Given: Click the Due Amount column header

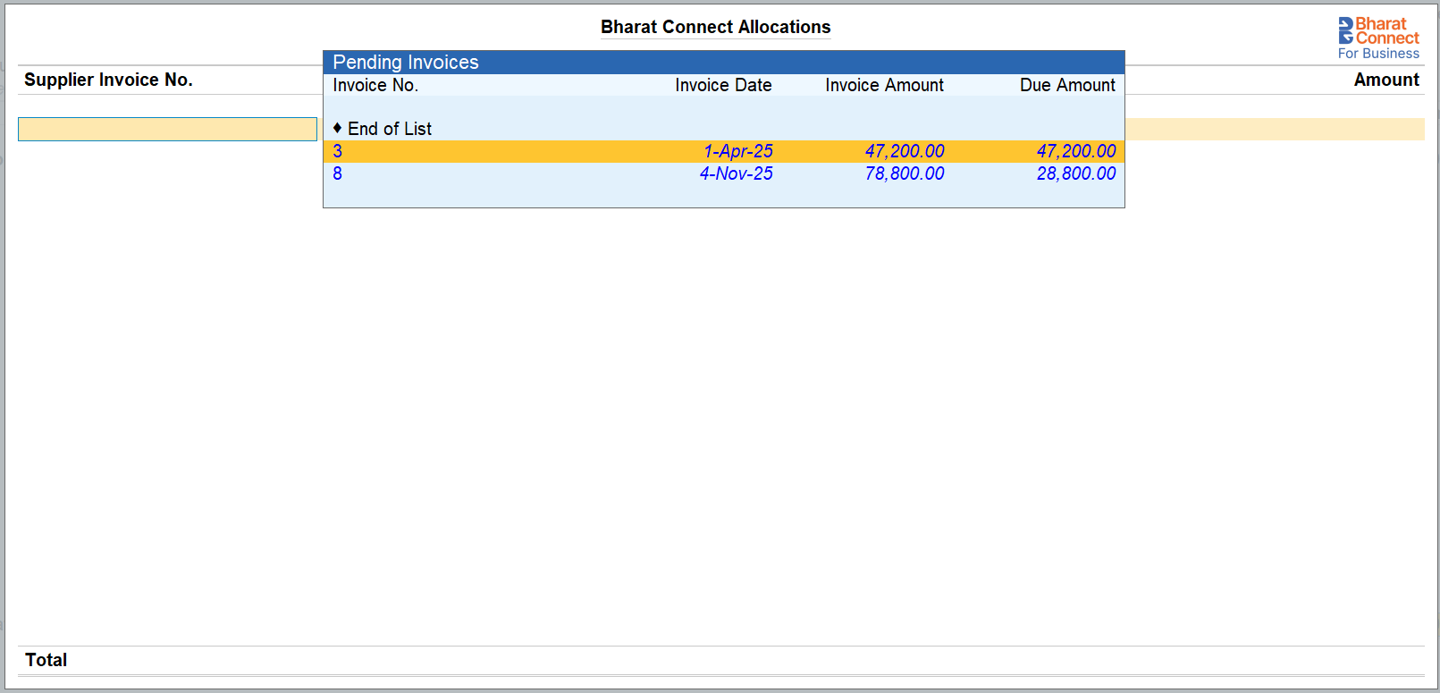Looking at the screenshot, I should pos(1067,86).
